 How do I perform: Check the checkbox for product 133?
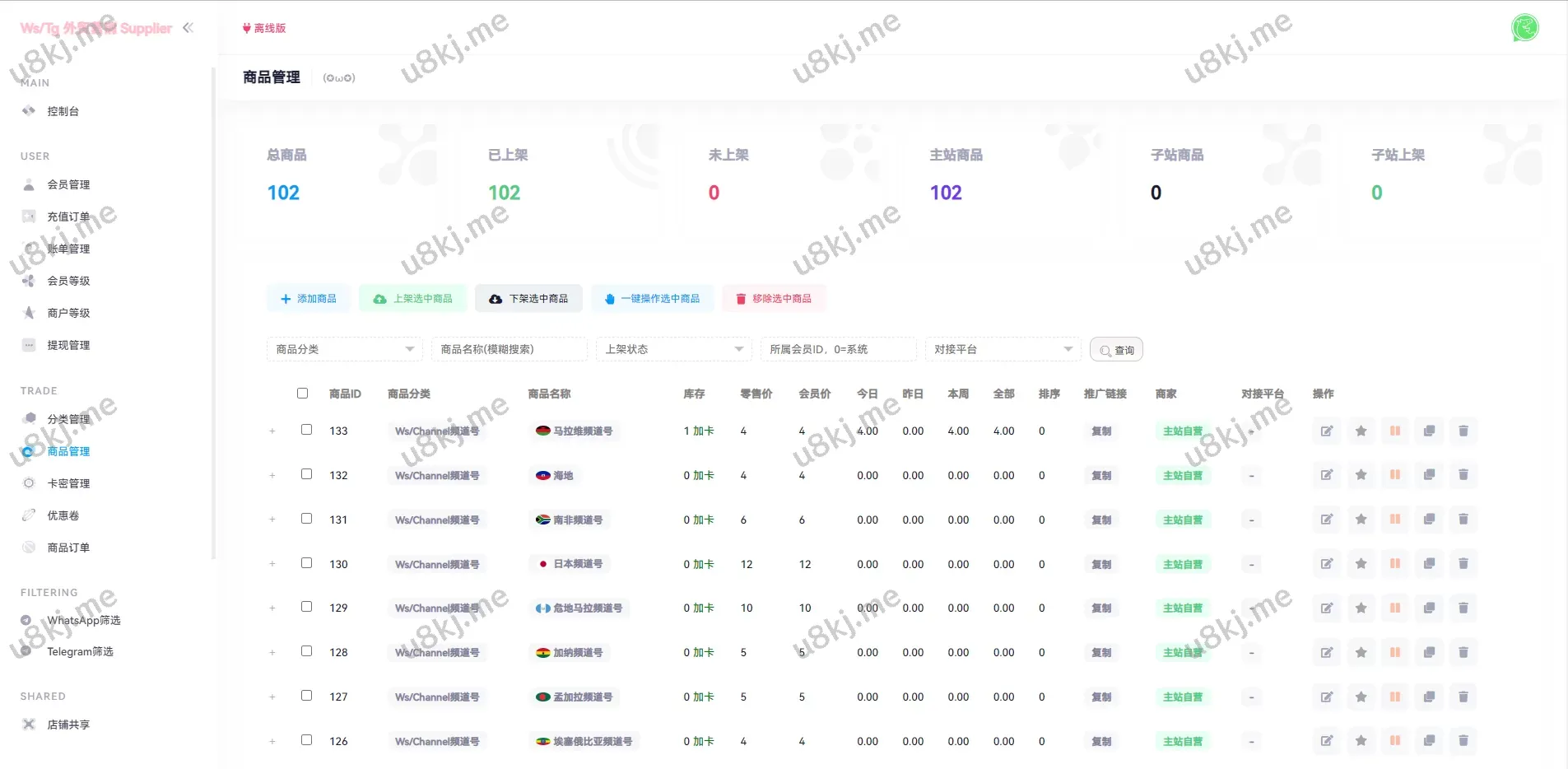[307, 430]
